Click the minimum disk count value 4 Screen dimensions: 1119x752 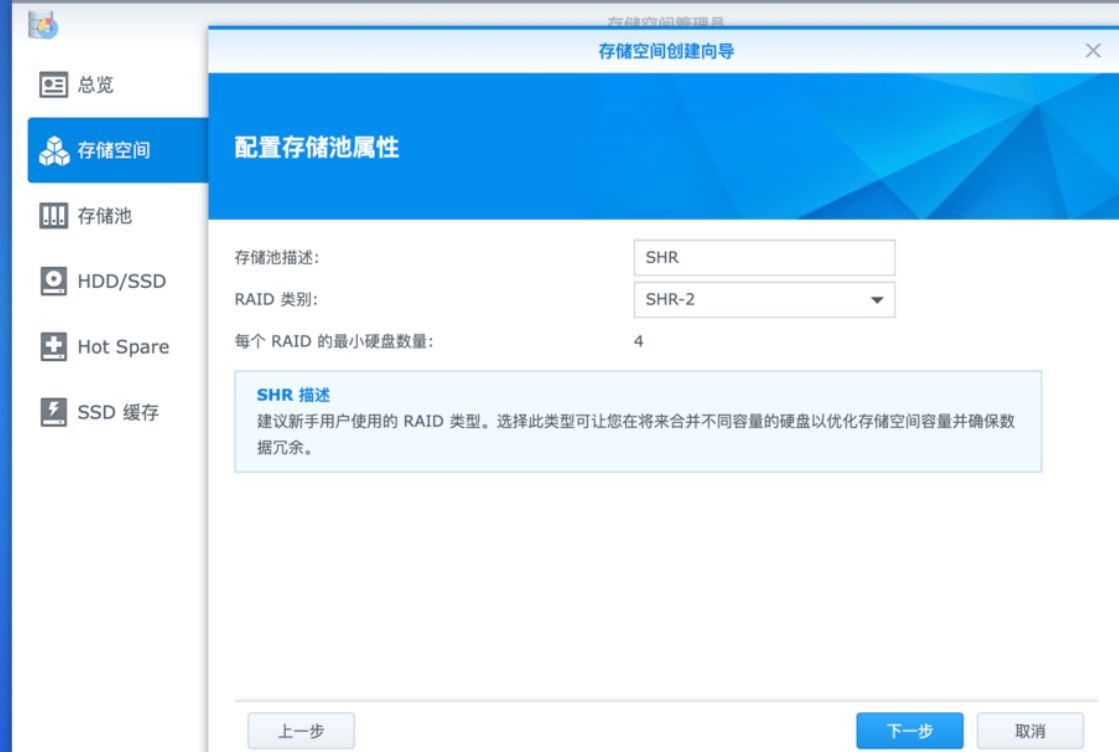(638, 342)
